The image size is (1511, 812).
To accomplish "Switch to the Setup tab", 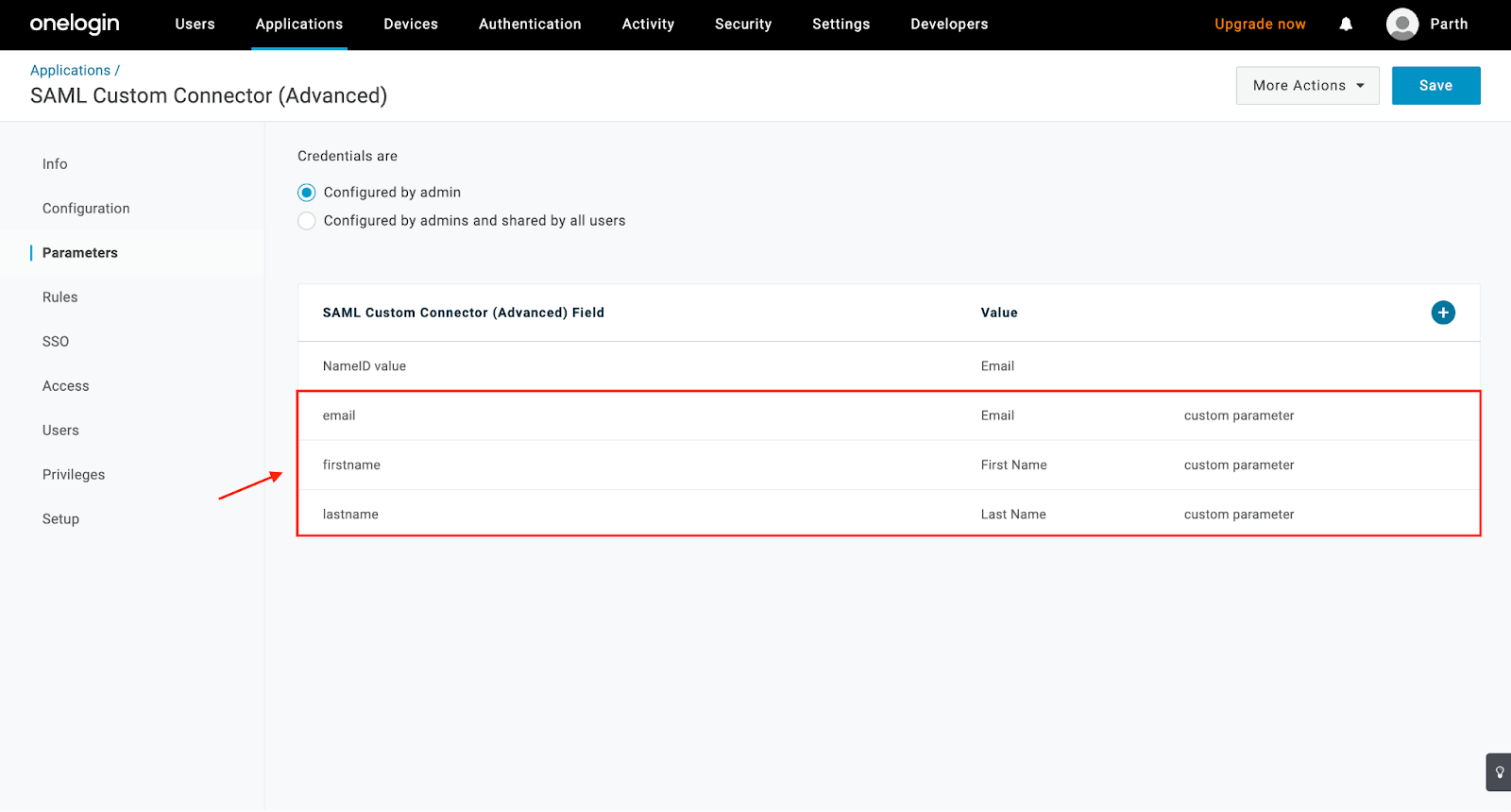I will tap(60, 519).
